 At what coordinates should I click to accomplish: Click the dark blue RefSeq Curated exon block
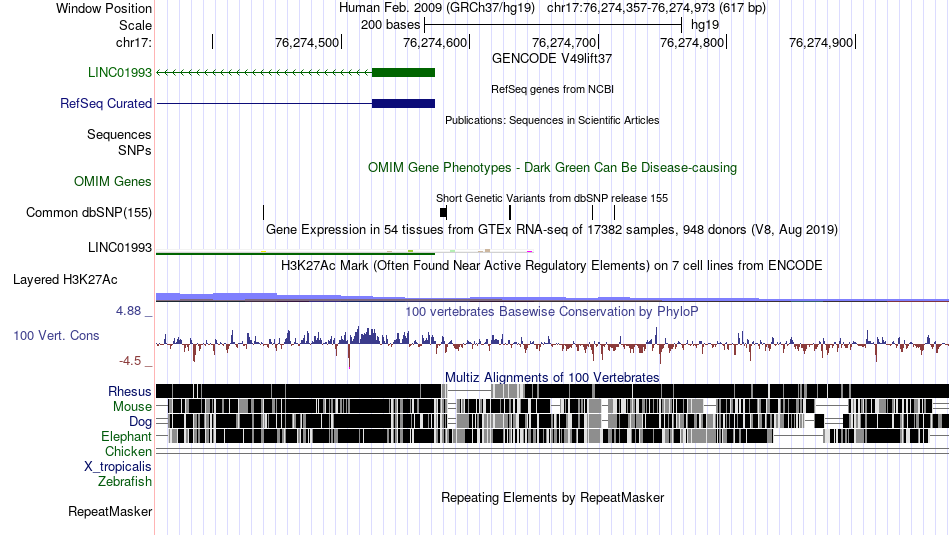coord(404,104)
